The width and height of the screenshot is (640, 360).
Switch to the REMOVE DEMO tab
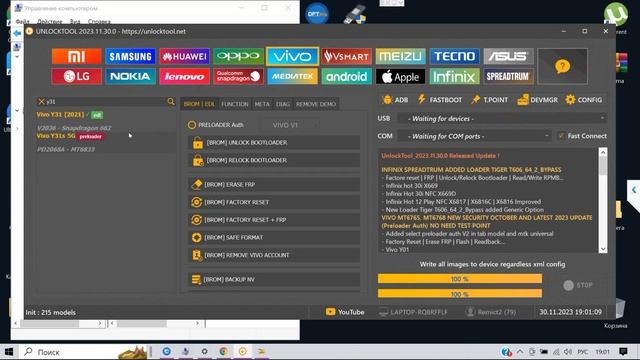316,104
